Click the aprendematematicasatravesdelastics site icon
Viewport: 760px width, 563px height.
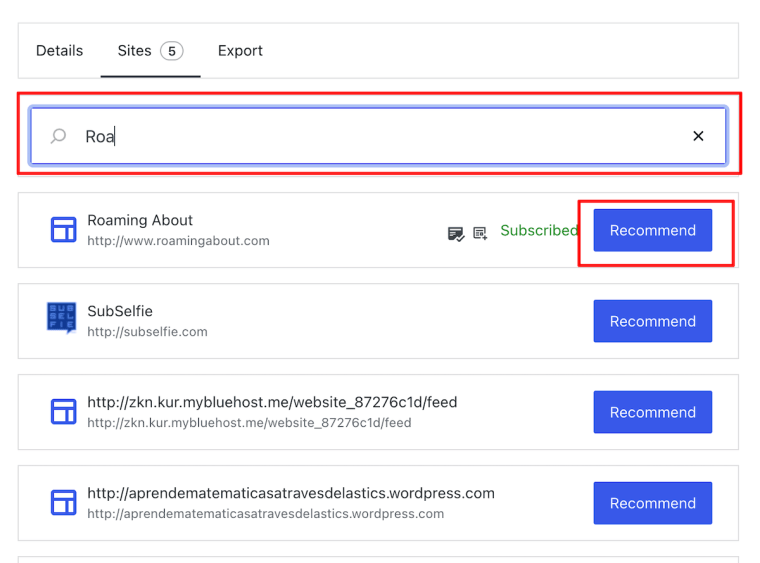click(63, 503)
